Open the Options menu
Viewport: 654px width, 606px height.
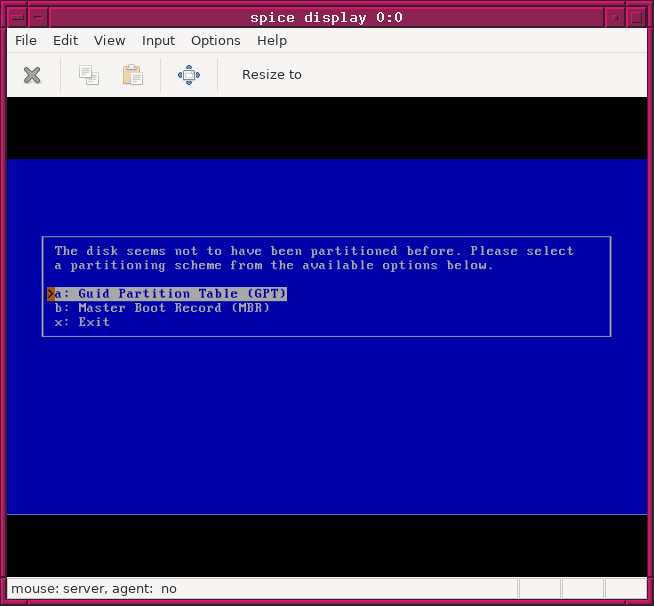point(216,41)
